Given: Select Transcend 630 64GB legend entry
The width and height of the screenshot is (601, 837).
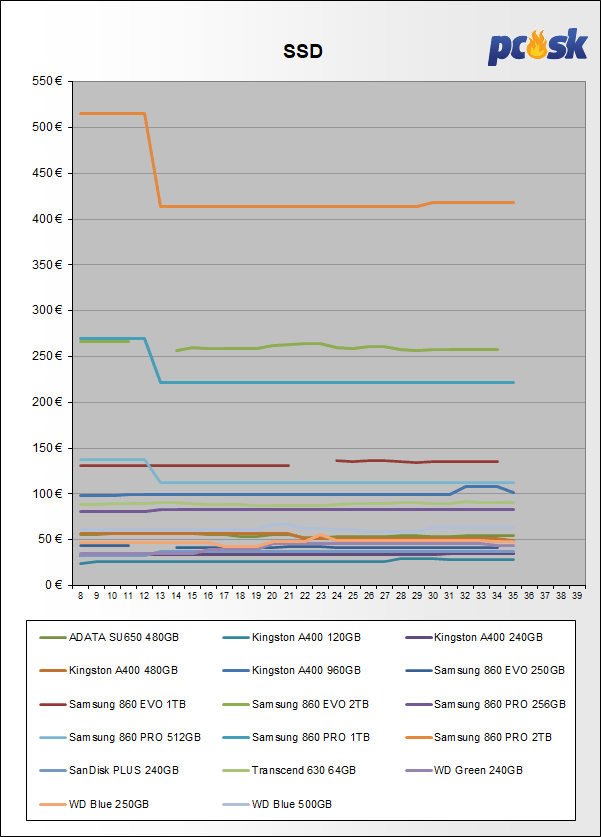Looking at the screenshot, I should pos(289,771).
